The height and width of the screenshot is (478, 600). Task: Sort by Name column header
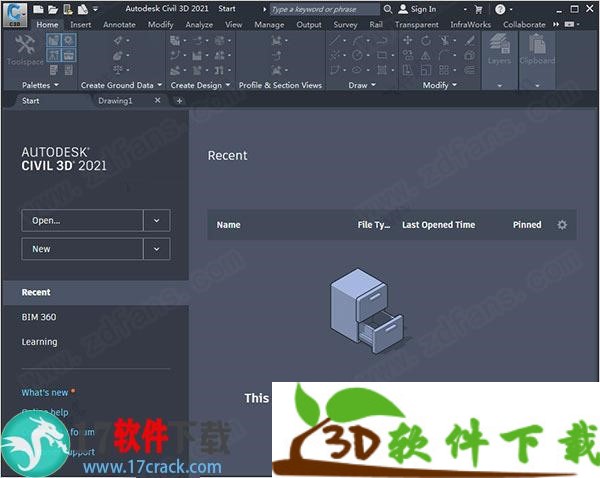[228, 225]
